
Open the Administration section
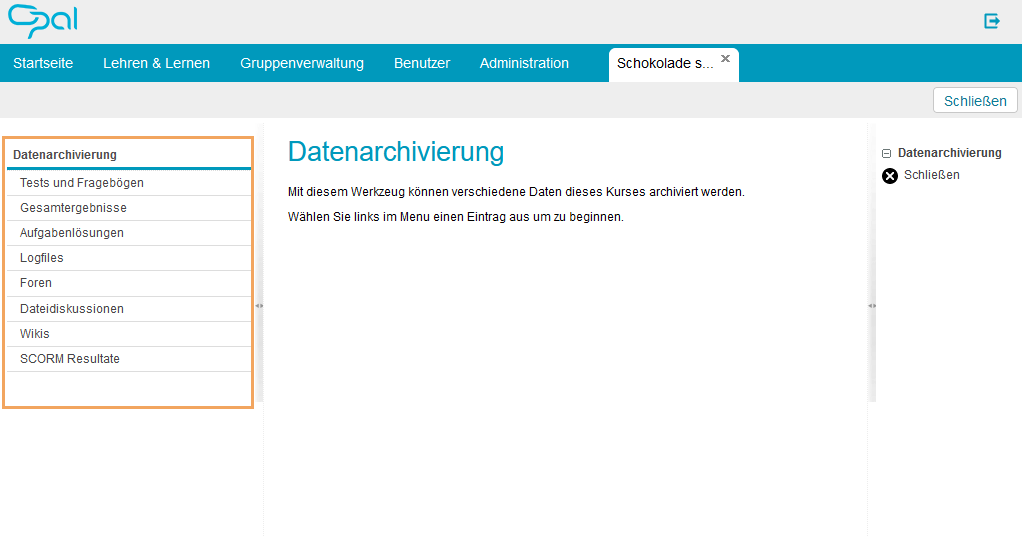[x=524, y=63]
